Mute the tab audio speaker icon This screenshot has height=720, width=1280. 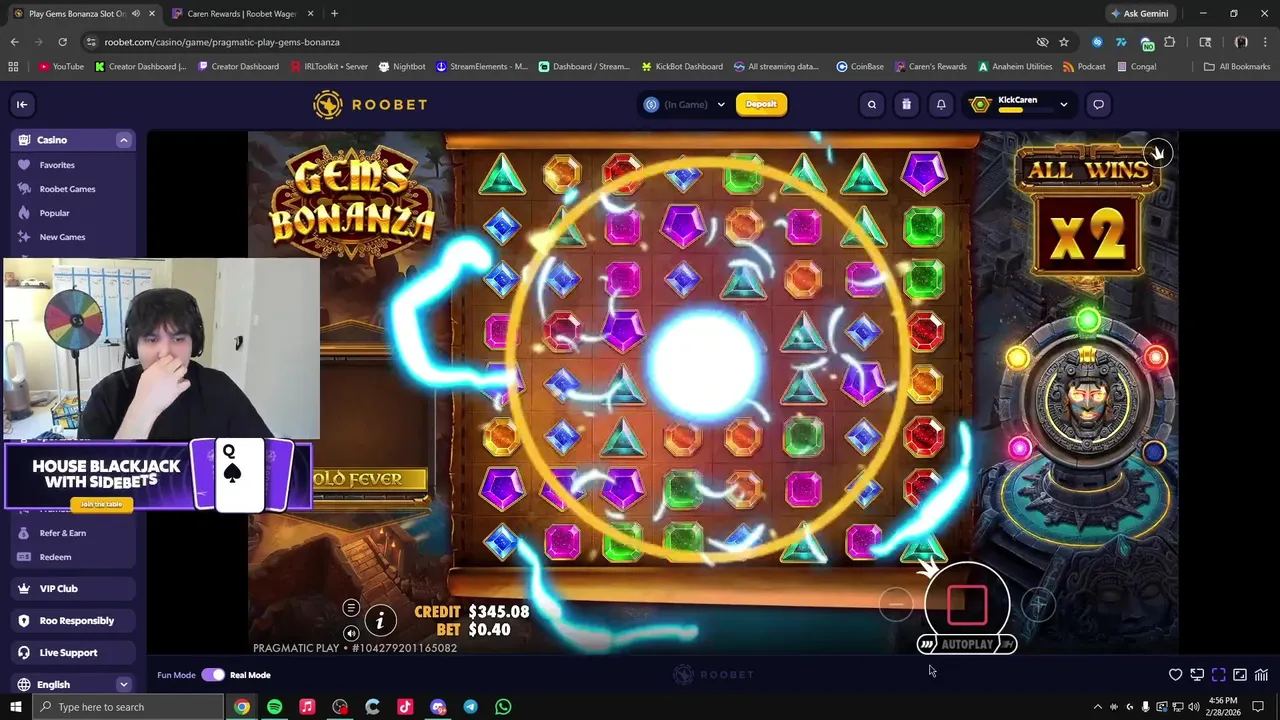[135, 14]
